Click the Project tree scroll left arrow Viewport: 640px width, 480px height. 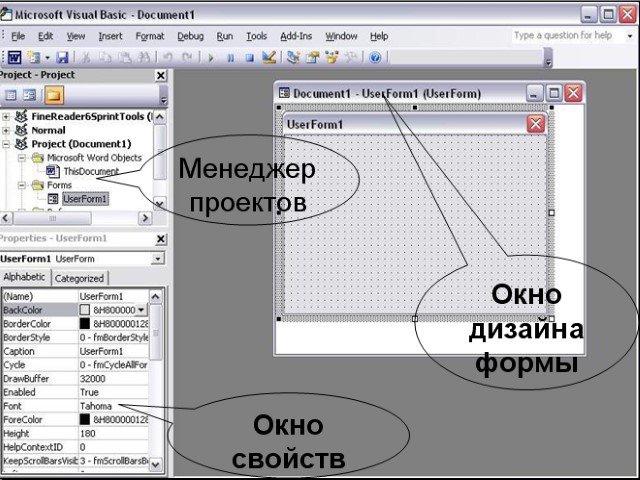click(6, 218)
